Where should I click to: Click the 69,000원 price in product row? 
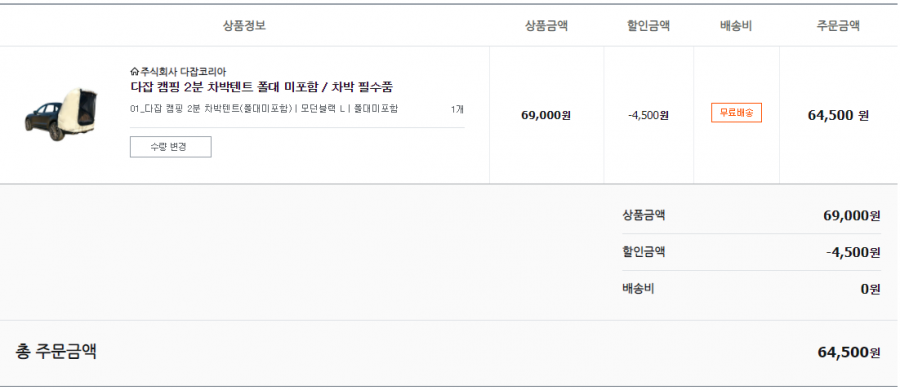point(546,115)
